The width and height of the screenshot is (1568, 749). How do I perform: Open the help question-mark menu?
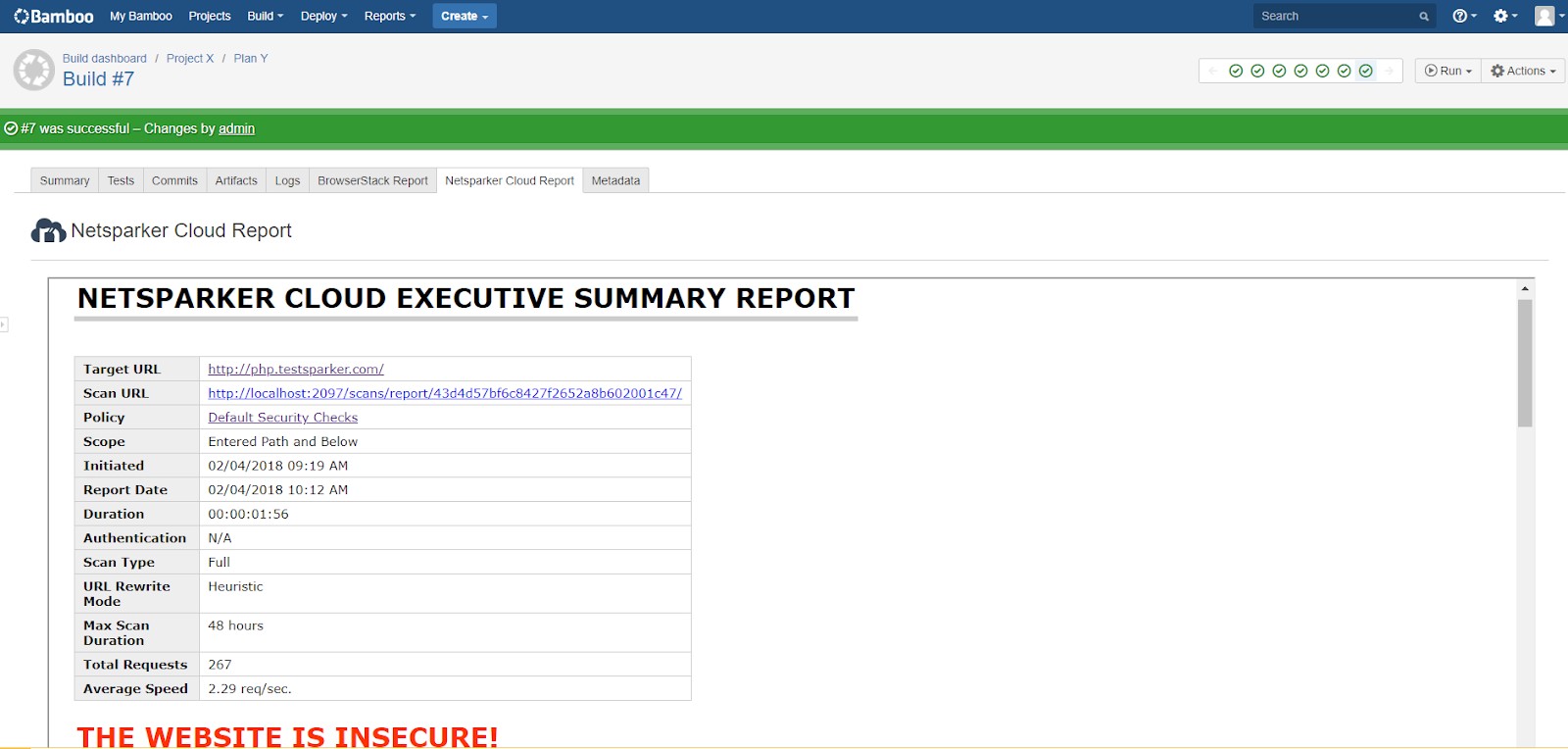click(1463, 16)
